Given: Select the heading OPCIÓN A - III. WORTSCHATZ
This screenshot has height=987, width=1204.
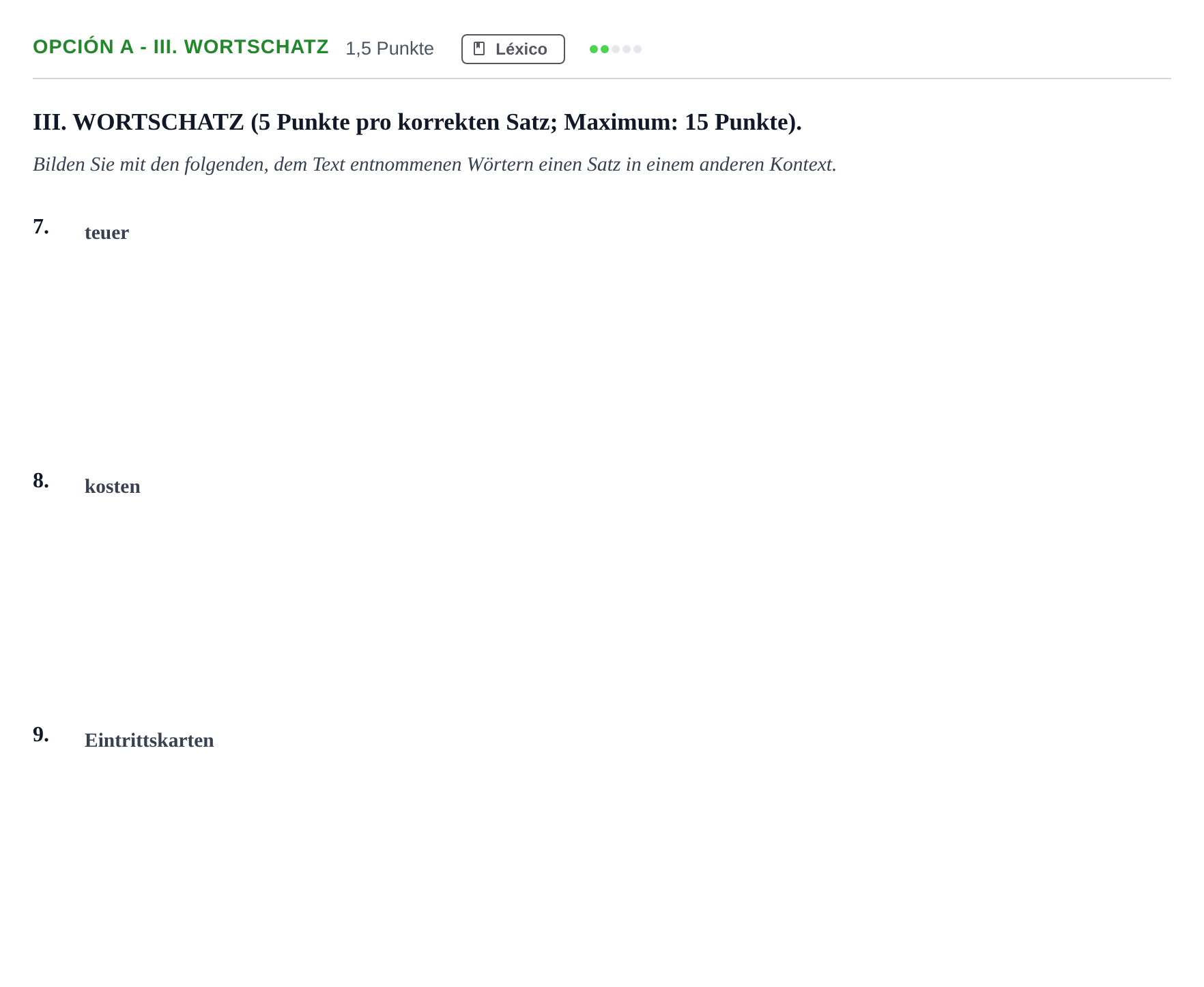Looking at the screenshot, I should (181, 47).
